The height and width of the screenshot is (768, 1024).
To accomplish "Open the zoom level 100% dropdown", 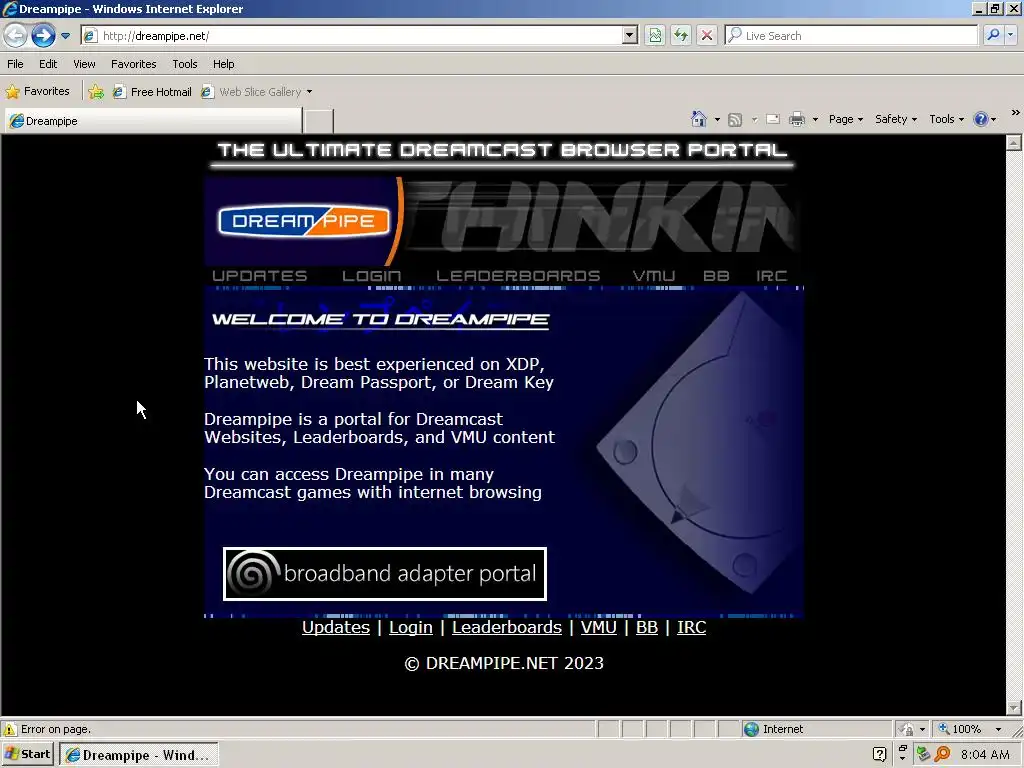I will tap(999, 729).
